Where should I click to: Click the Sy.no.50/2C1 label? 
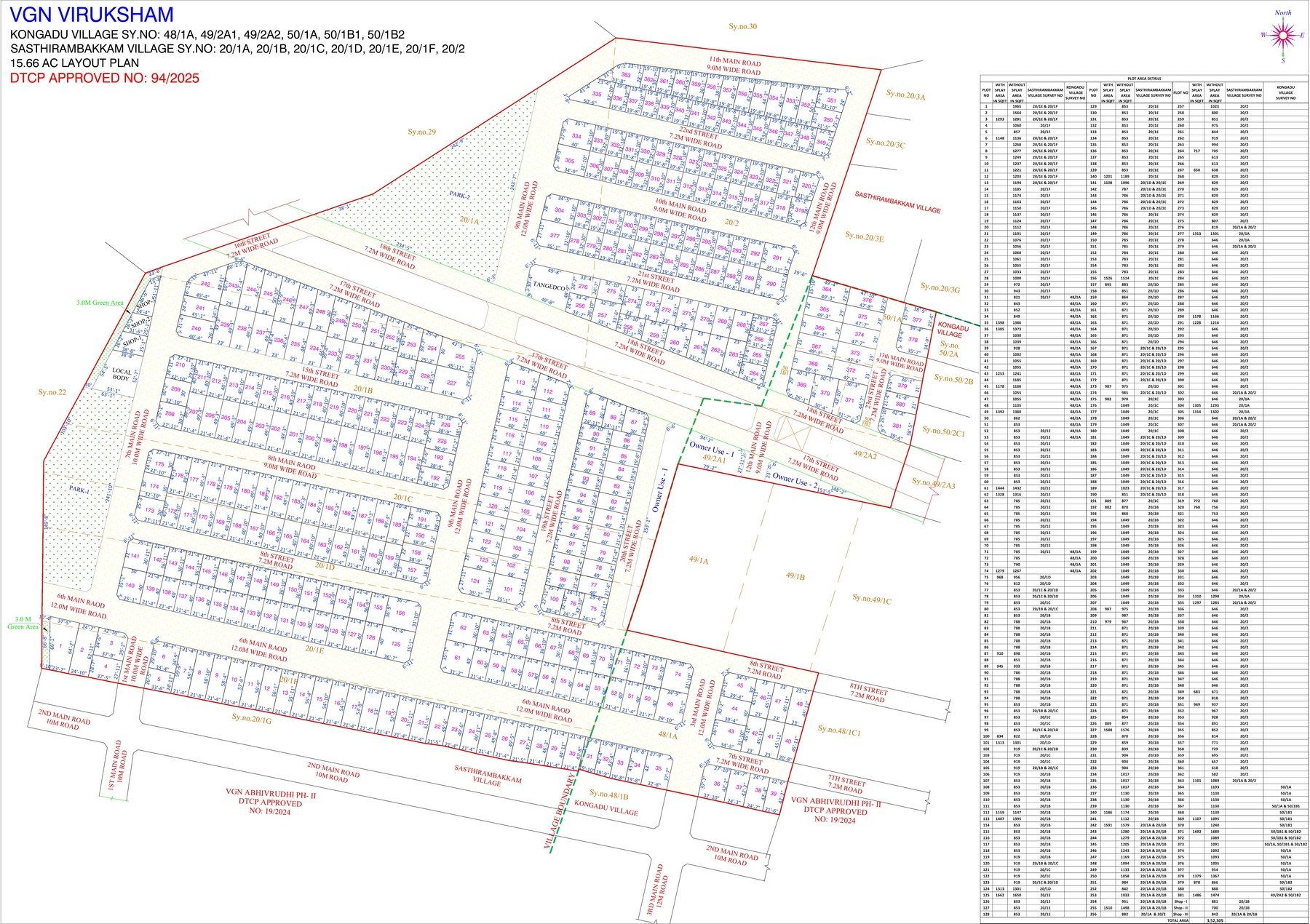(944, 431)
